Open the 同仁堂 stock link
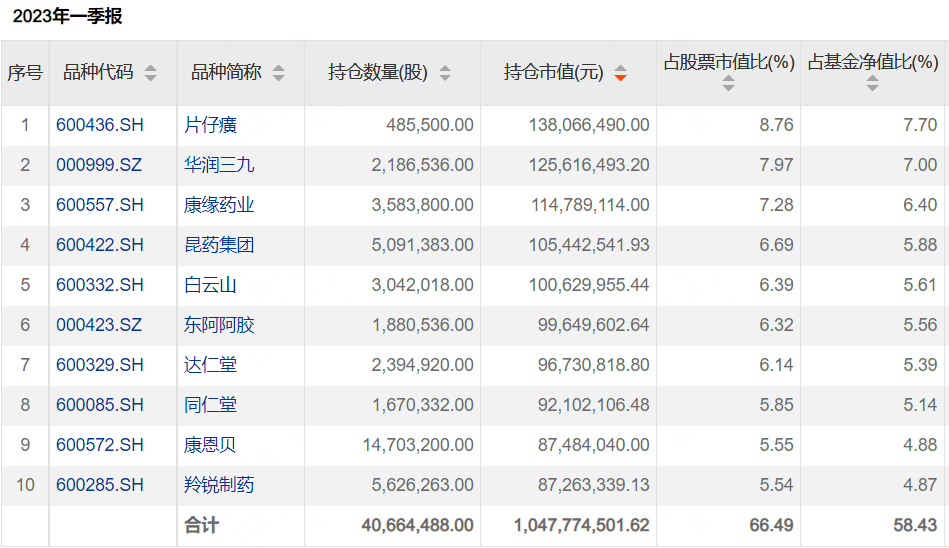Image resolution: width=949 pixels, height=548 pixels. (x=210, y=404)
